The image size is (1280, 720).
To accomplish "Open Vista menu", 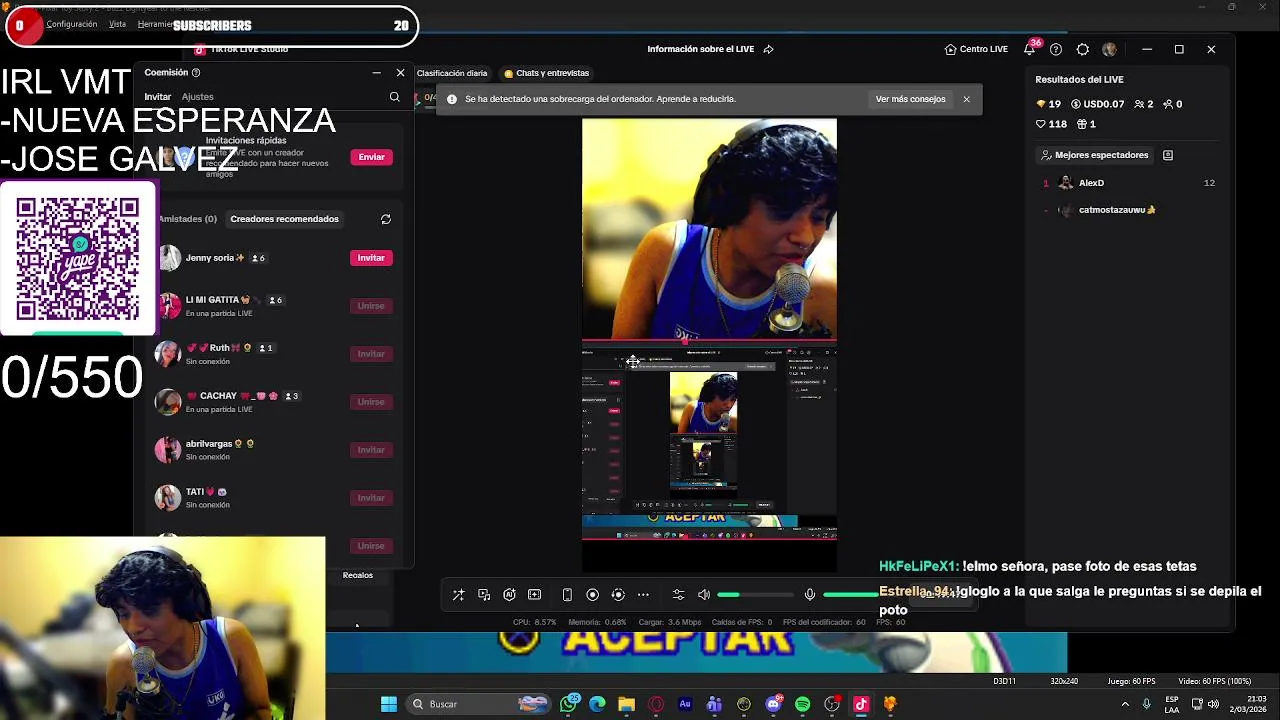I will pos(117,24).
